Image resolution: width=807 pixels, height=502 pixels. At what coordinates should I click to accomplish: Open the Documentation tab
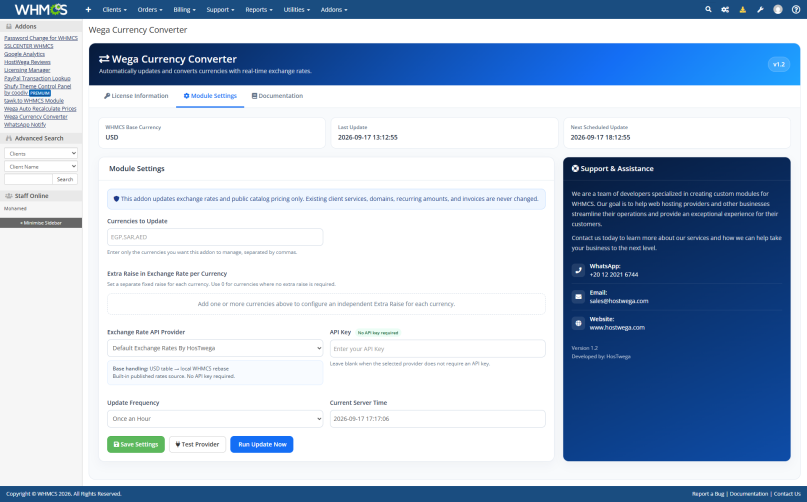coord(277,96)
